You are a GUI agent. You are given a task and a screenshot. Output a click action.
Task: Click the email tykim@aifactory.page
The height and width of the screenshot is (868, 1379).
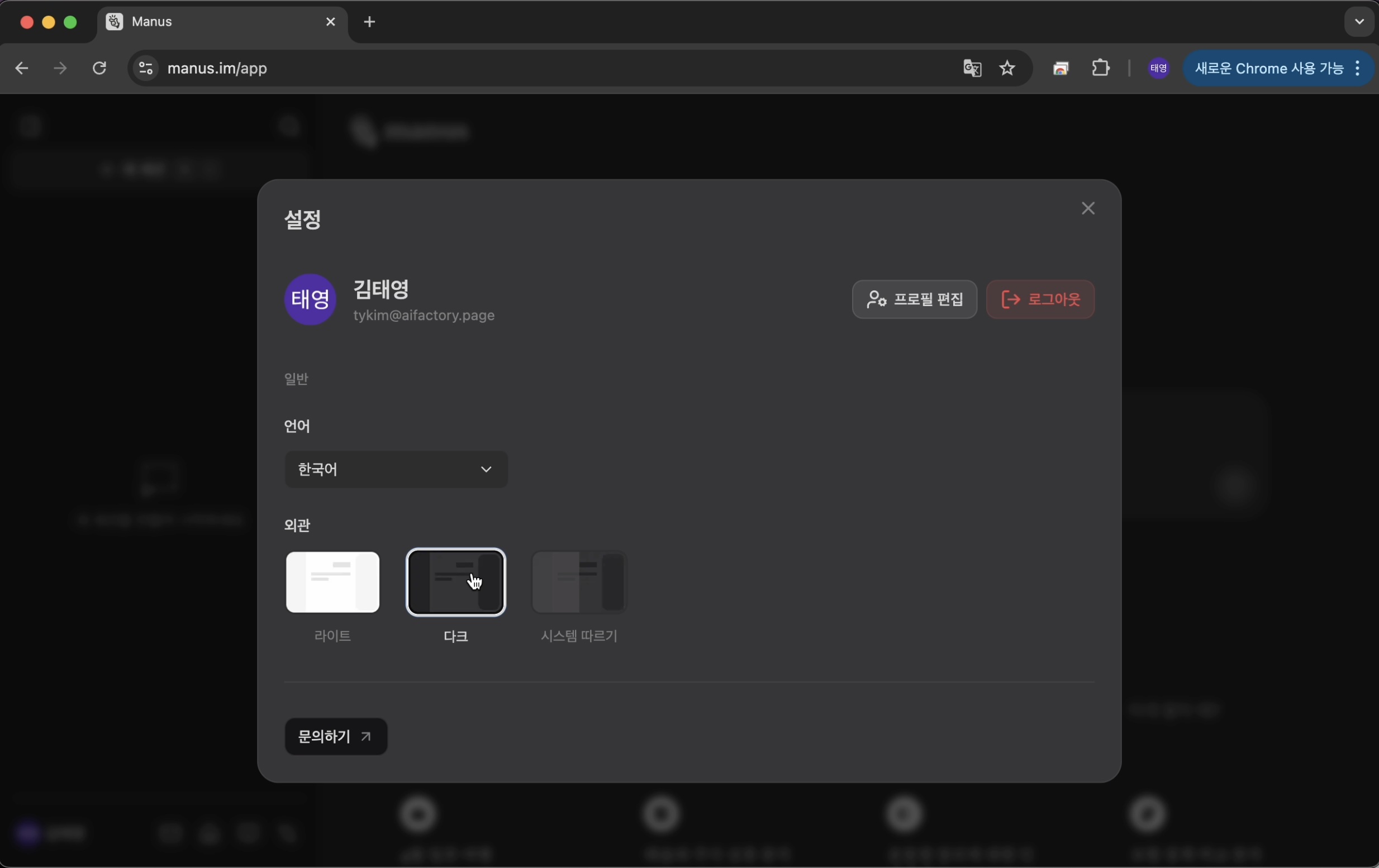[x=424, y=316]
